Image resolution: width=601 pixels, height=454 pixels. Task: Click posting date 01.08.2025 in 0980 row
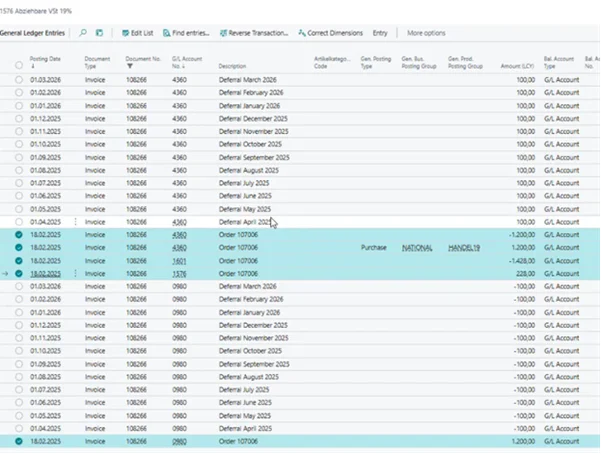click(x=45, y=377)
